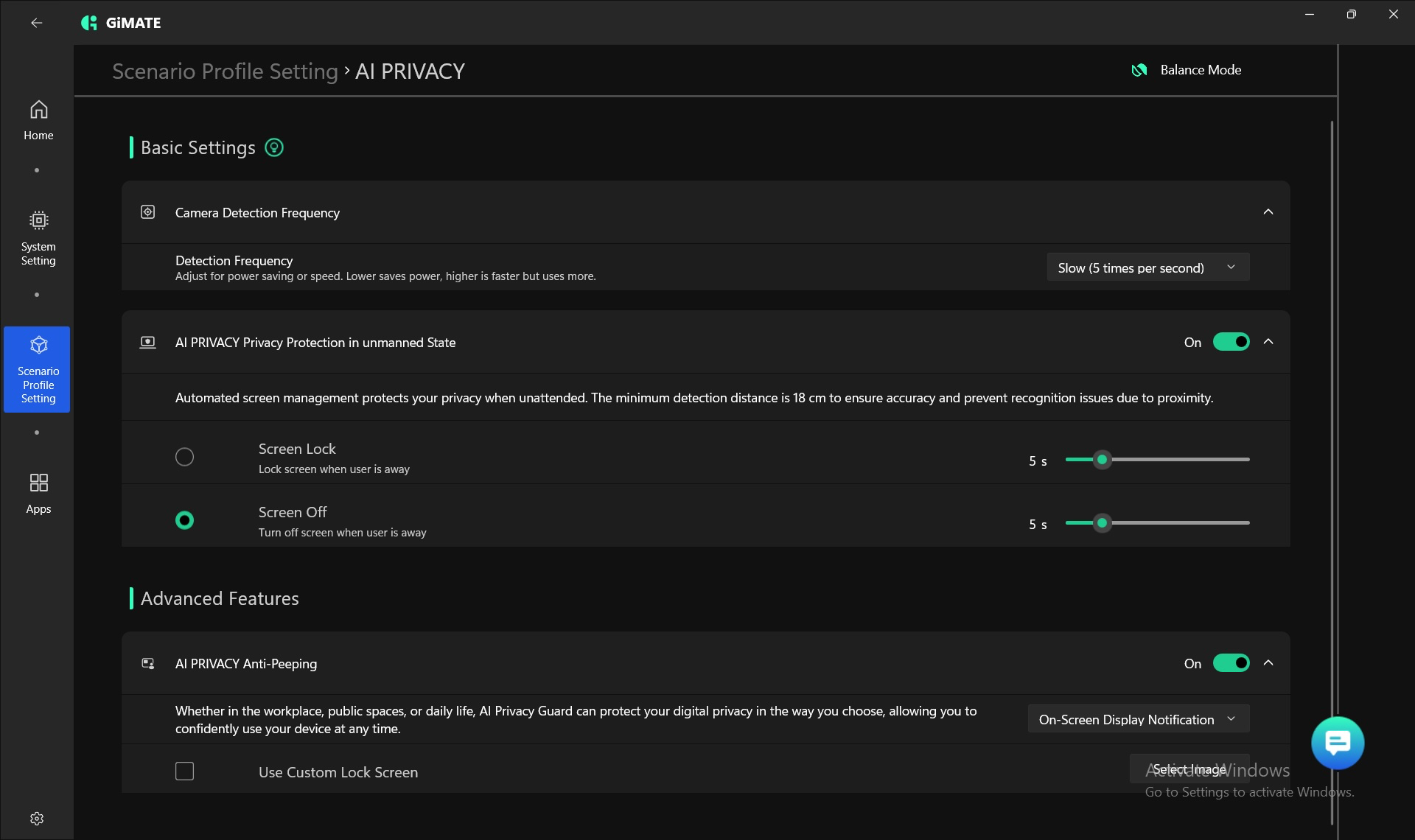Open the On-Screen Display Notification dropdown
Viewport: 1415px width, 840px height.
pos(1138,719)
